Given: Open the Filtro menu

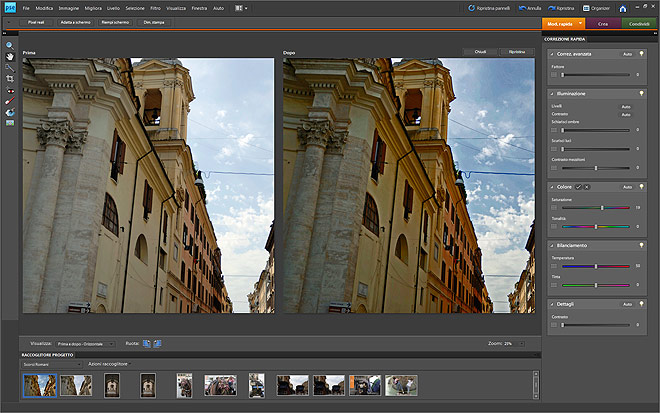Looking at the screenshot, I should tap(155, 8).
